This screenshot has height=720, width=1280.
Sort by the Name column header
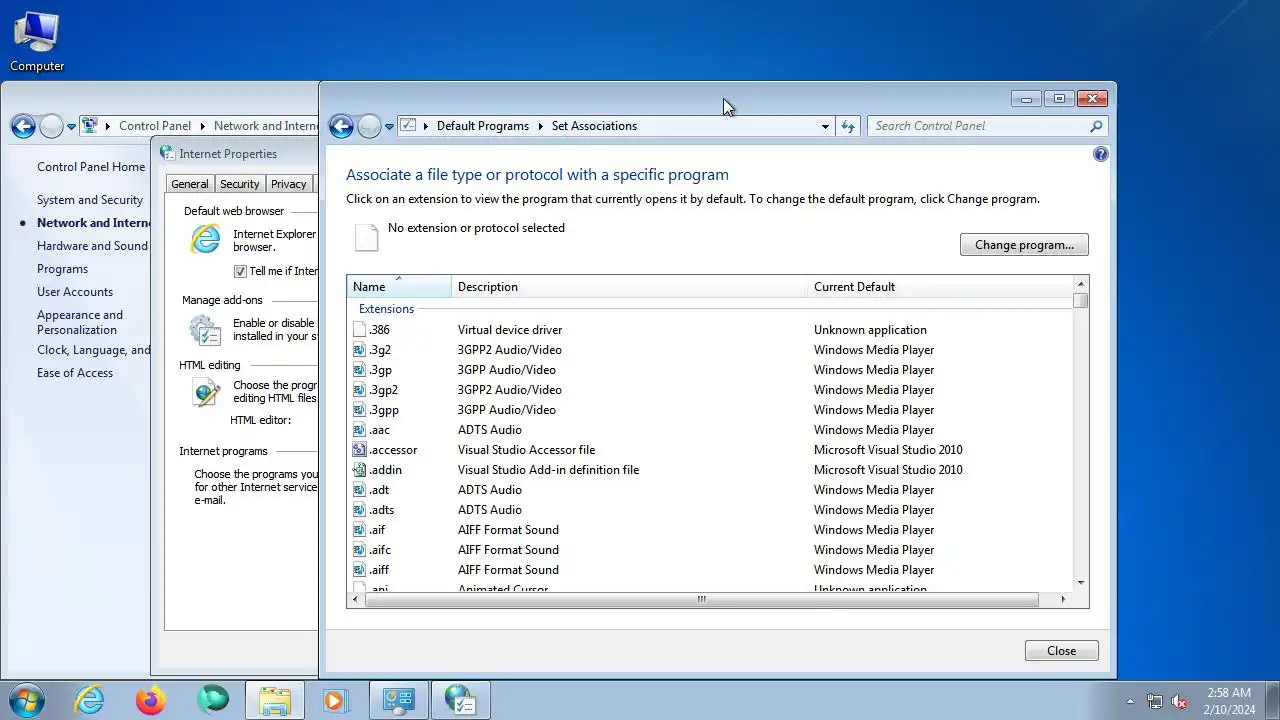[399, 287]
